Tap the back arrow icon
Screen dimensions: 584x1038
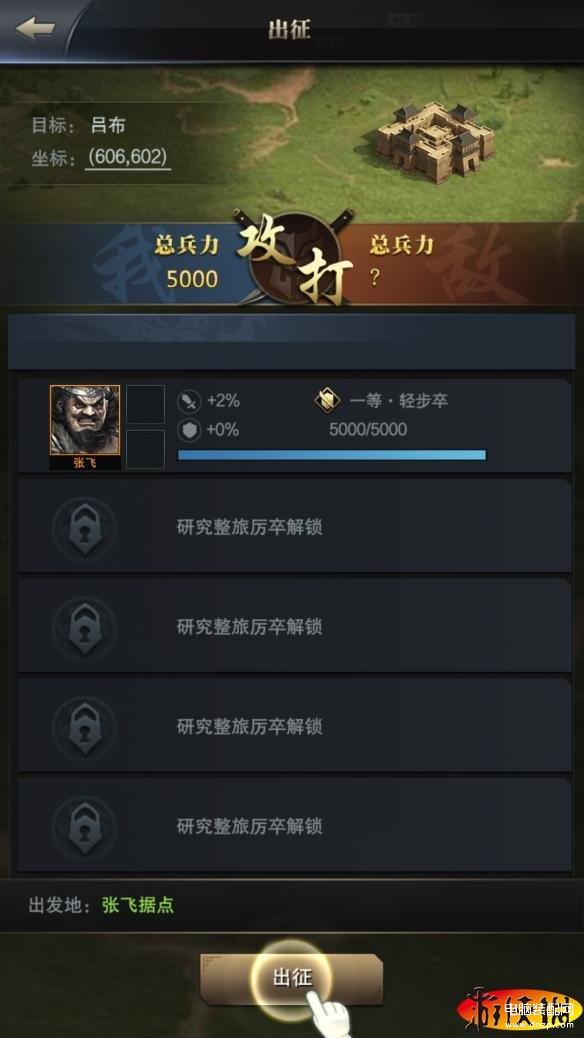pyautogui.click(x=35, y=28)
